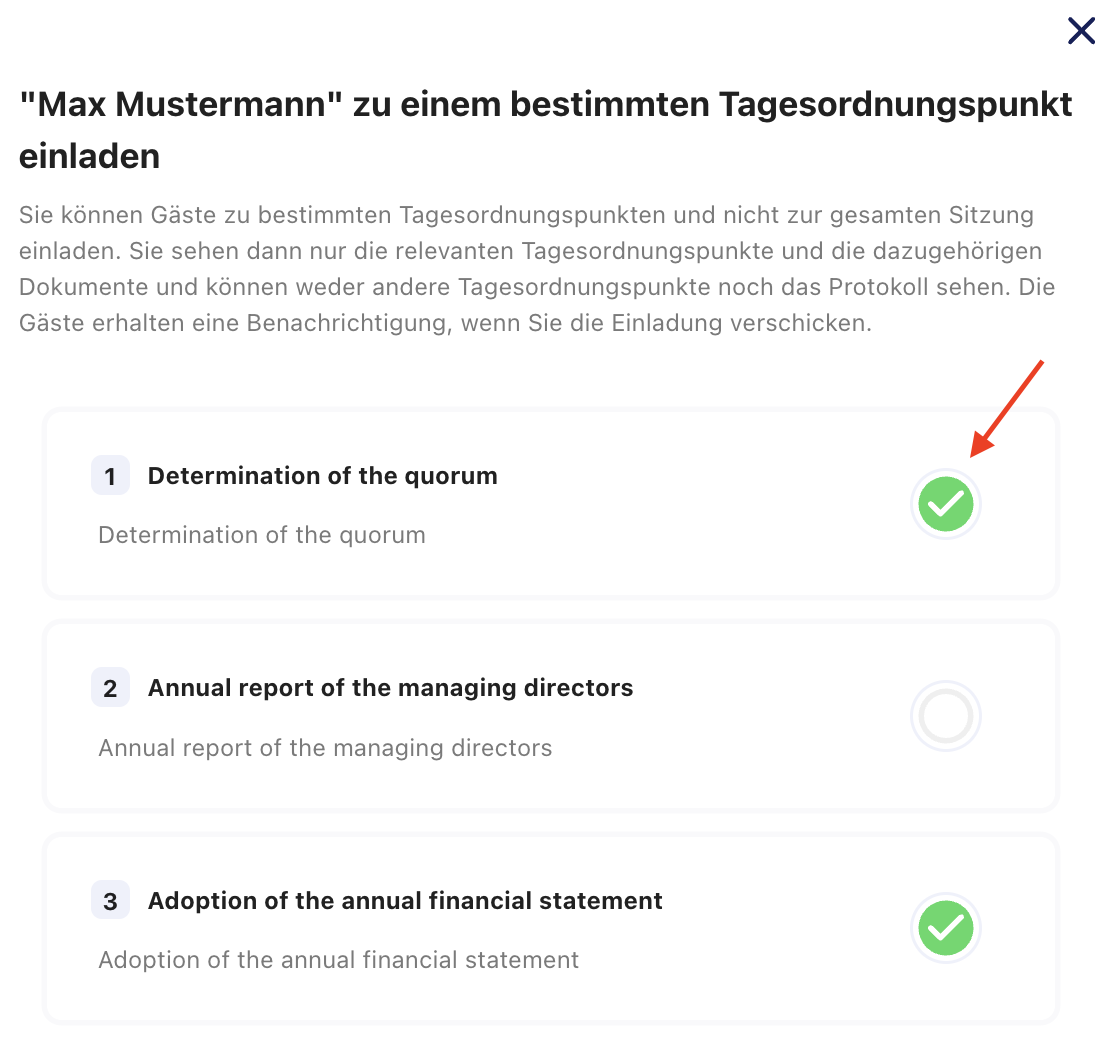Click the gray Adoption of annual financial statement description

(x=339, y=959)
